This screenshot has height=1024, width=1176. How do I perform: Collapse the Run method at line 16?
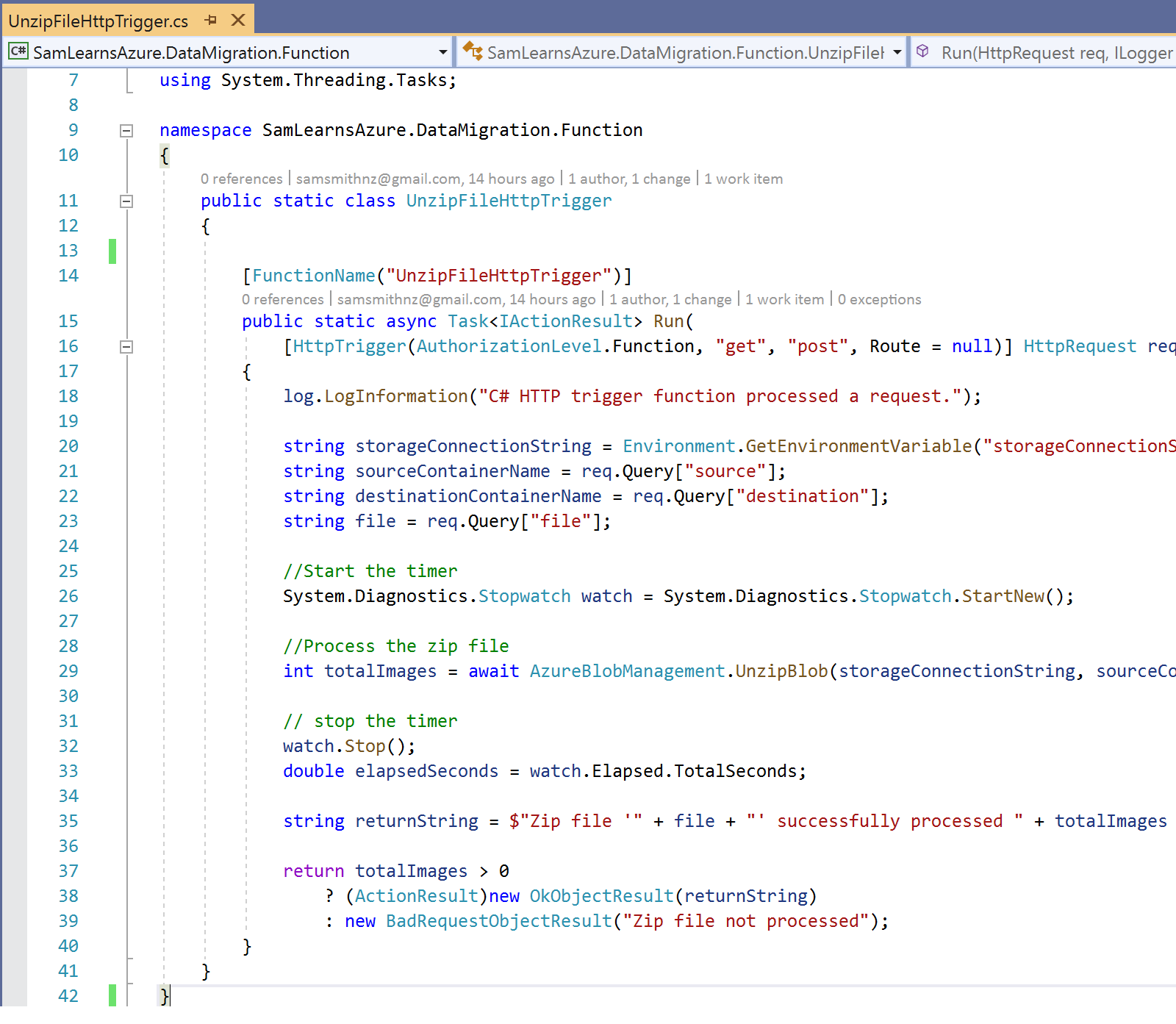pos(126,347)
